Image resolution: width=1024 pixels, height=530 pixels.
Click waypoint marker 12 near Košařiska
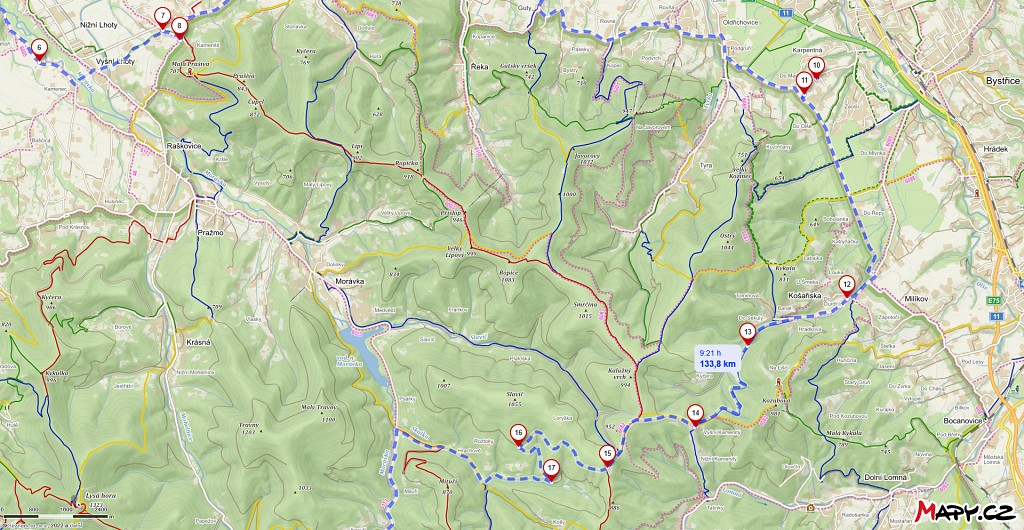click(846, 286)
